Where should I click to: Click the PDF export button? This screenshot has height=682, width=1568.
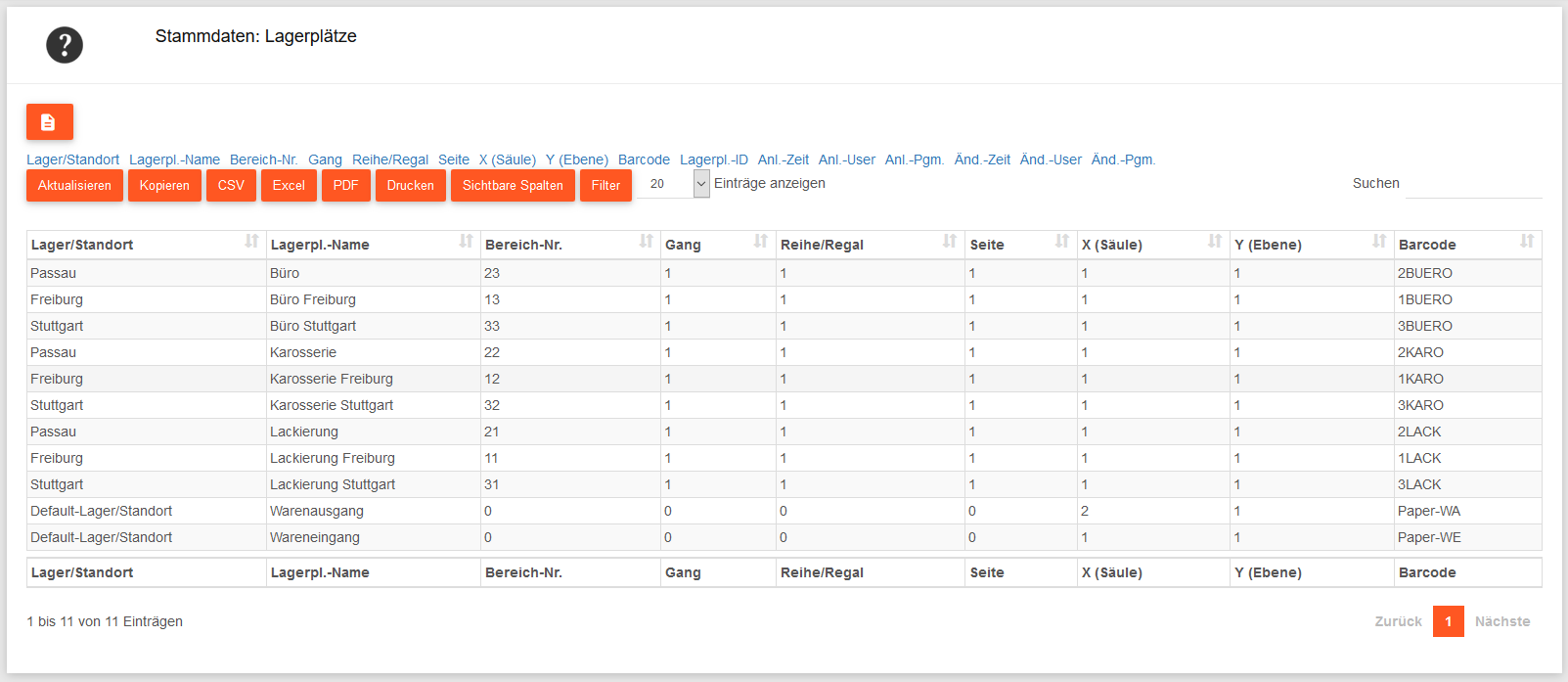[x=345, y=185]
